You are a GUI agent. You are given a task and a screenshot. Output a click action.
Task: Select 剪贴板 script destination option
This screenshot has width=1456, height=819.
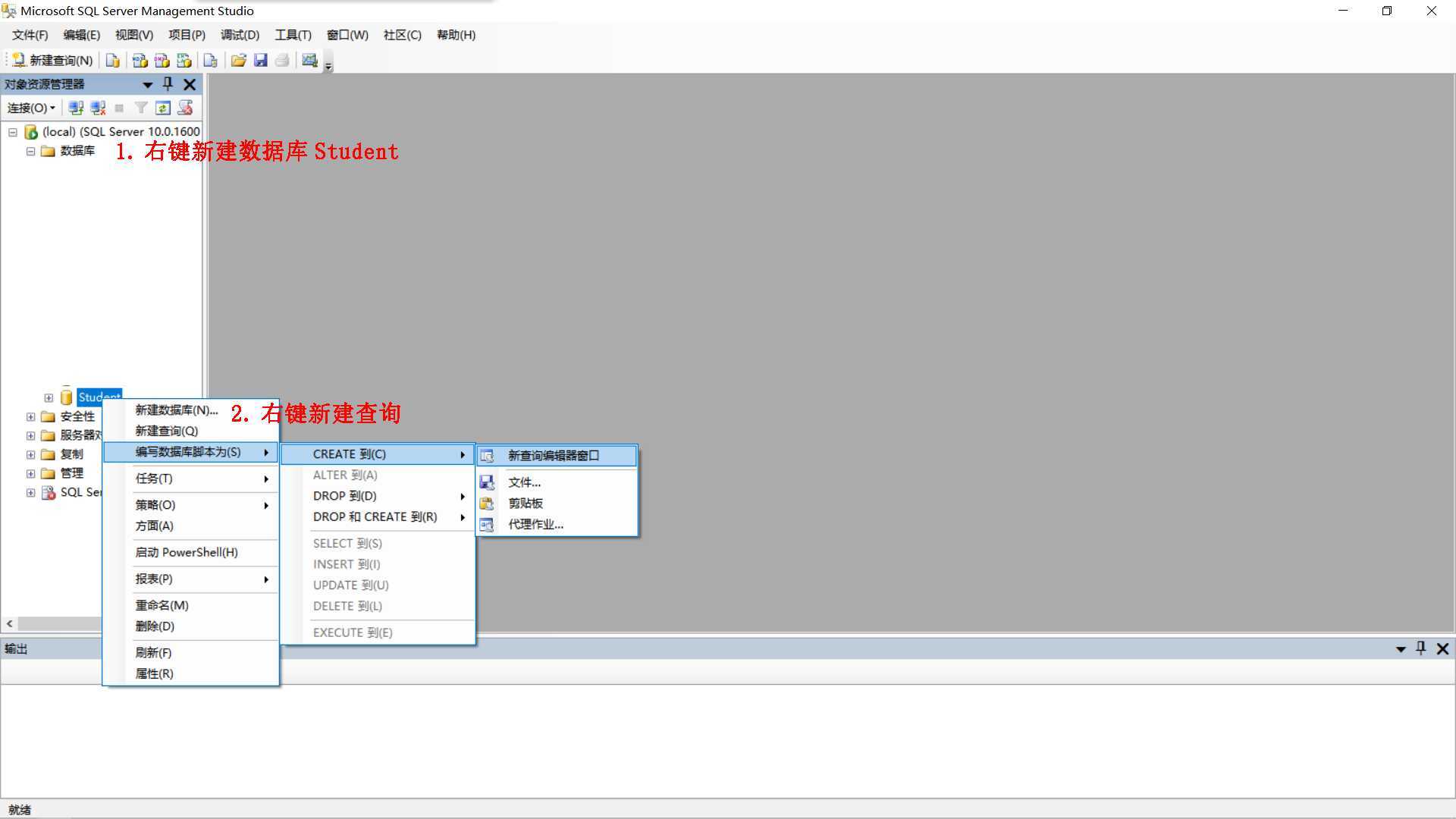click(557, 503)
